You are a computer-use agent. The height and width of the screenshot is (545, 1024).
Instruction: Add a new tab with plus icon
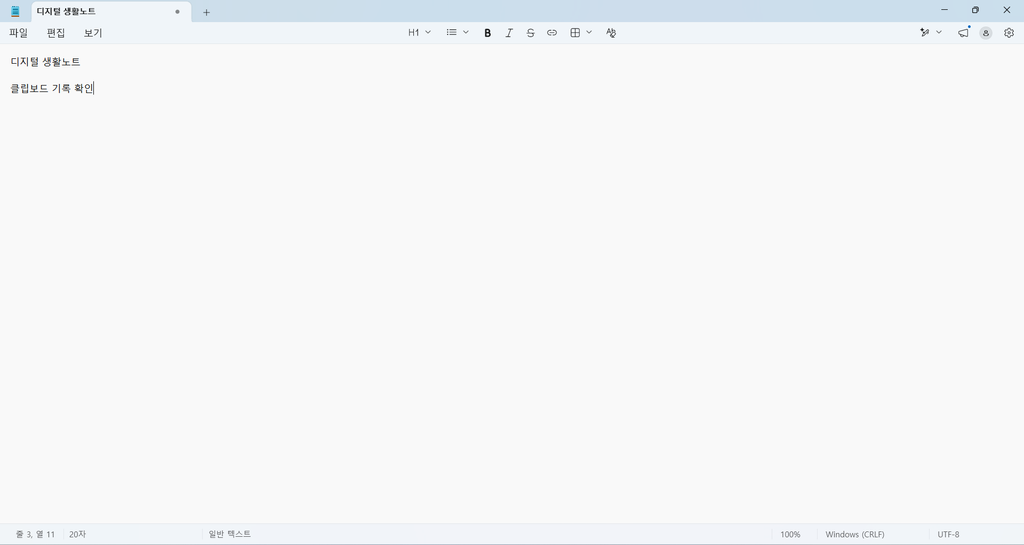point(206,12)
